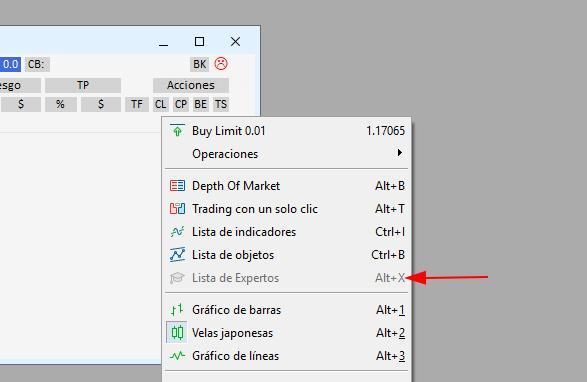
Task: Click the line chart icon
Action: (177, 355)
